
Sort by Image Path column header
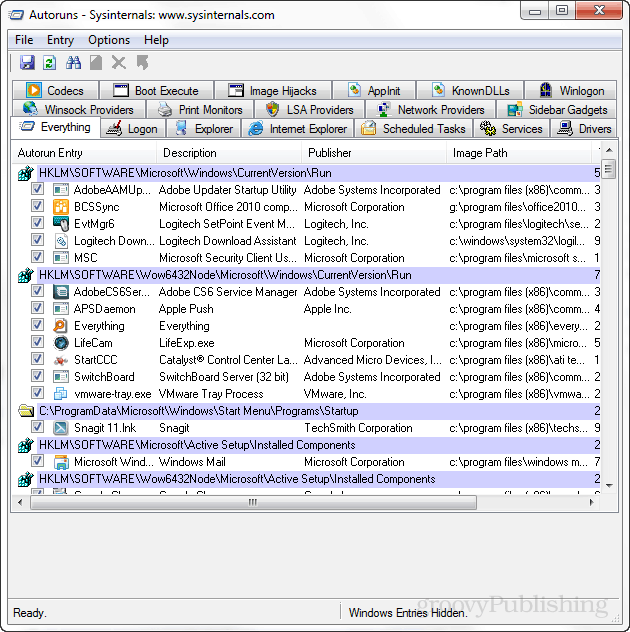pos(519,153)
